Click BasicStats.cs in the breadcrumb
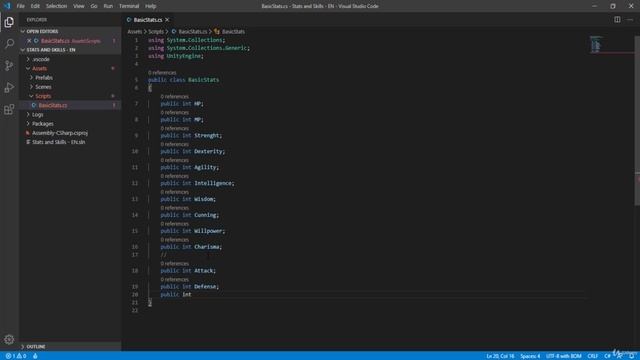 click(x=193, y=31)
